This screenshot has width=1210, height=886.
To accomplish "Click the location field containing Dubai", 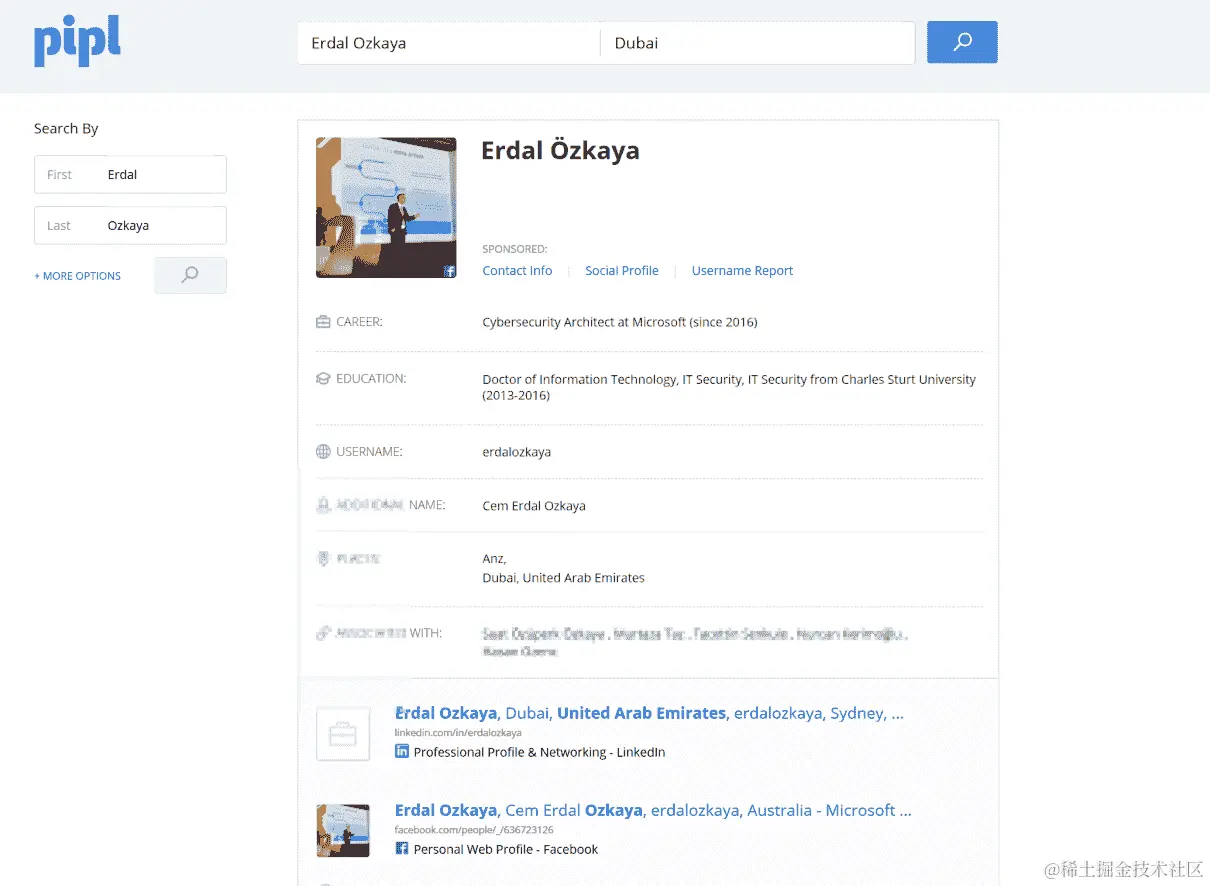I will coord(758,43).
